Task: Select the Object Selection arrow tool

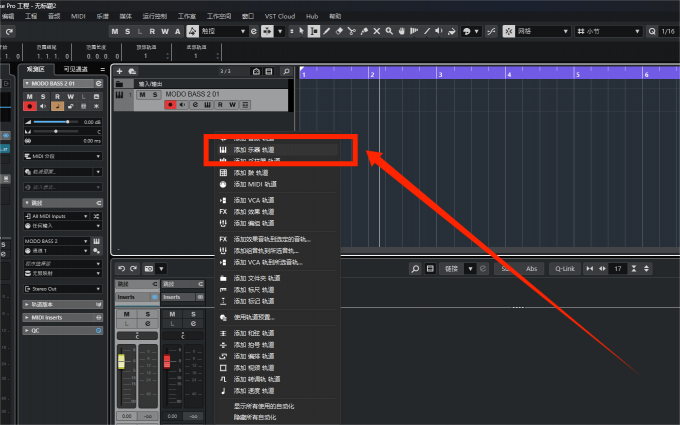Action: click(x=301, y=31)
